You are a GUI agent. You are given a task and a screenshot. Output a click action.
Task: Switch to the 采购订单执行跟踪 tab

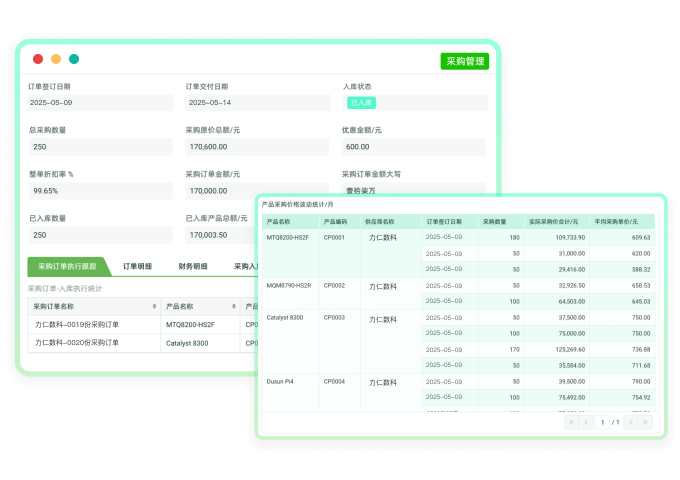67,267
